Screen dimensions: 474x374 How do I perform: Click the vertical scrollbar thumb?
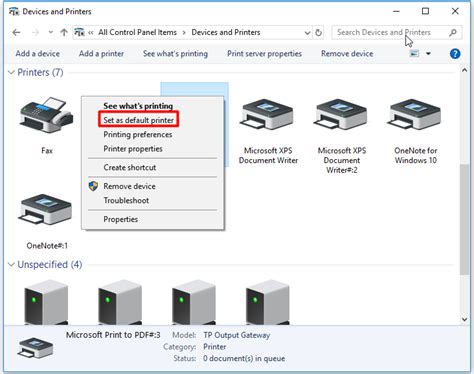click(x=464, y=219)
